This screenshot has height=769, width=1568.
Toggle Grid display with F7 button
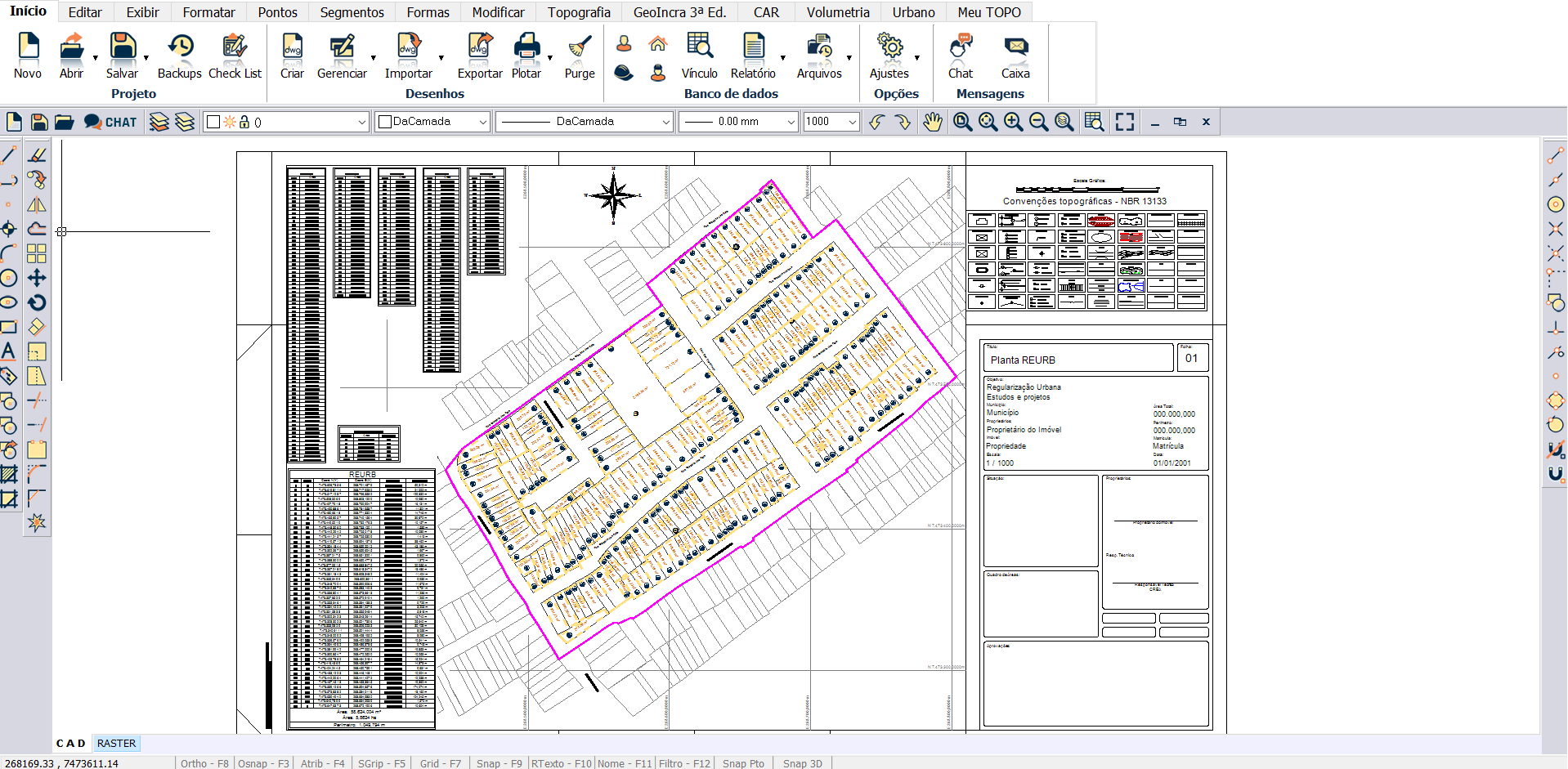pyautogui.click(x=440, y=763)
